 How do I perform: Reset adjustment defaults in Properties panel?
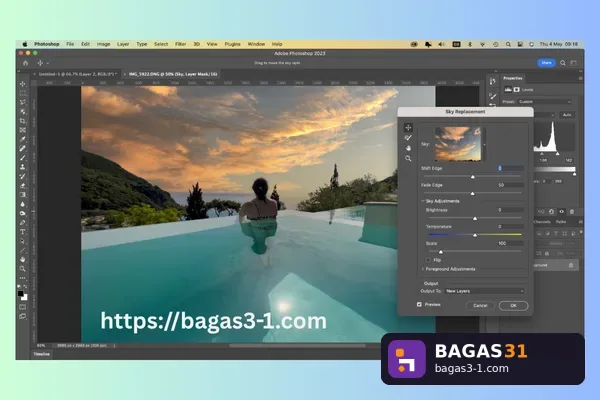click(551, 211)
